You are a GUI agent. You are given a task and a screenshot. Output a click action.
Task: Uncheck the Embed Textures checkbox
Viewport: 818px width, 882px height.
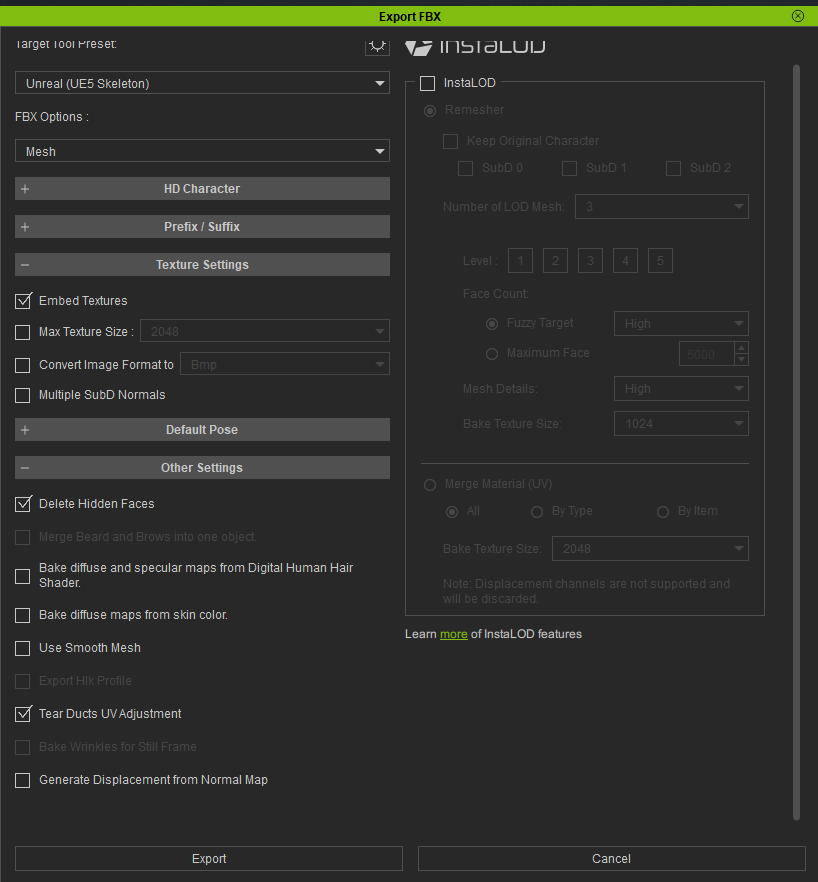(x=23, y=301)
